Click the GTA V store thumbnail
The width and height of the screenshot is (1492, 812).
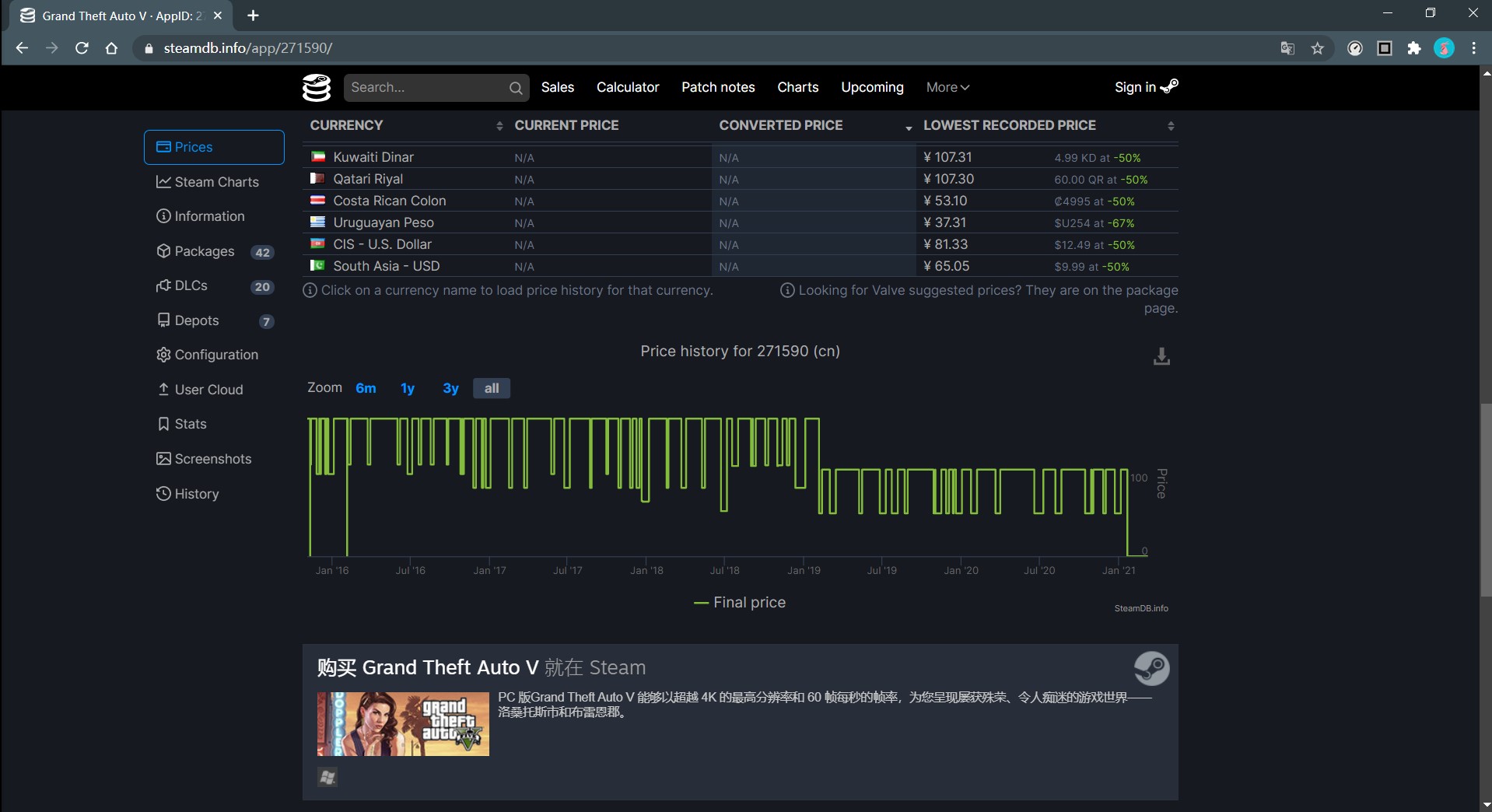(403, 724)
